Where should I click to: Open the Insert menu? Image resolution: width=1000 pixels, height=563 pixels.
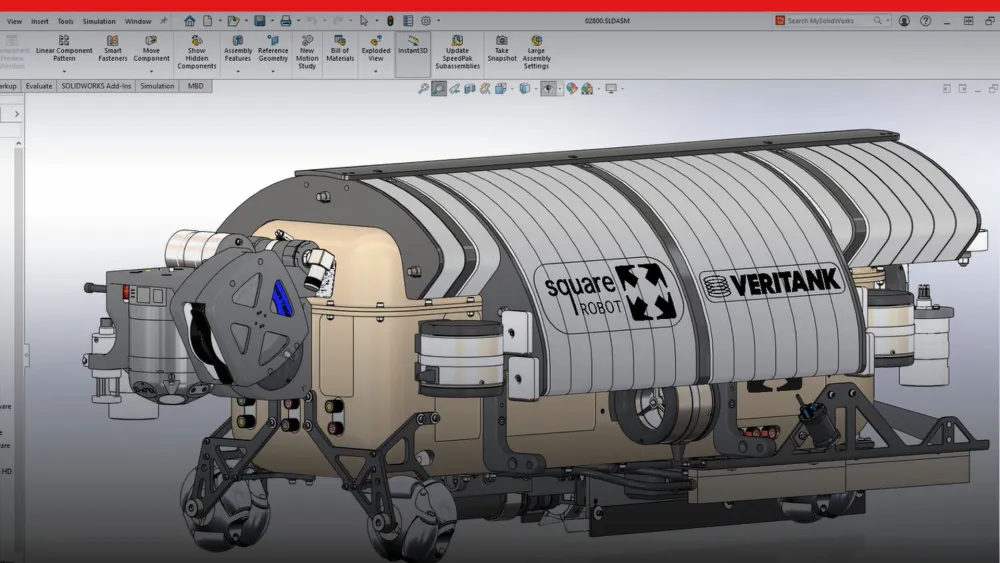[40, 21]
